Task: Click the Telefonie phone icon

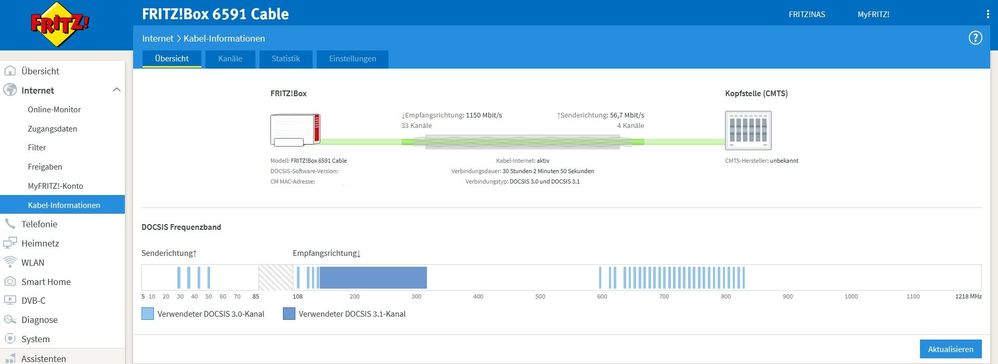Action: coord(10,224)
